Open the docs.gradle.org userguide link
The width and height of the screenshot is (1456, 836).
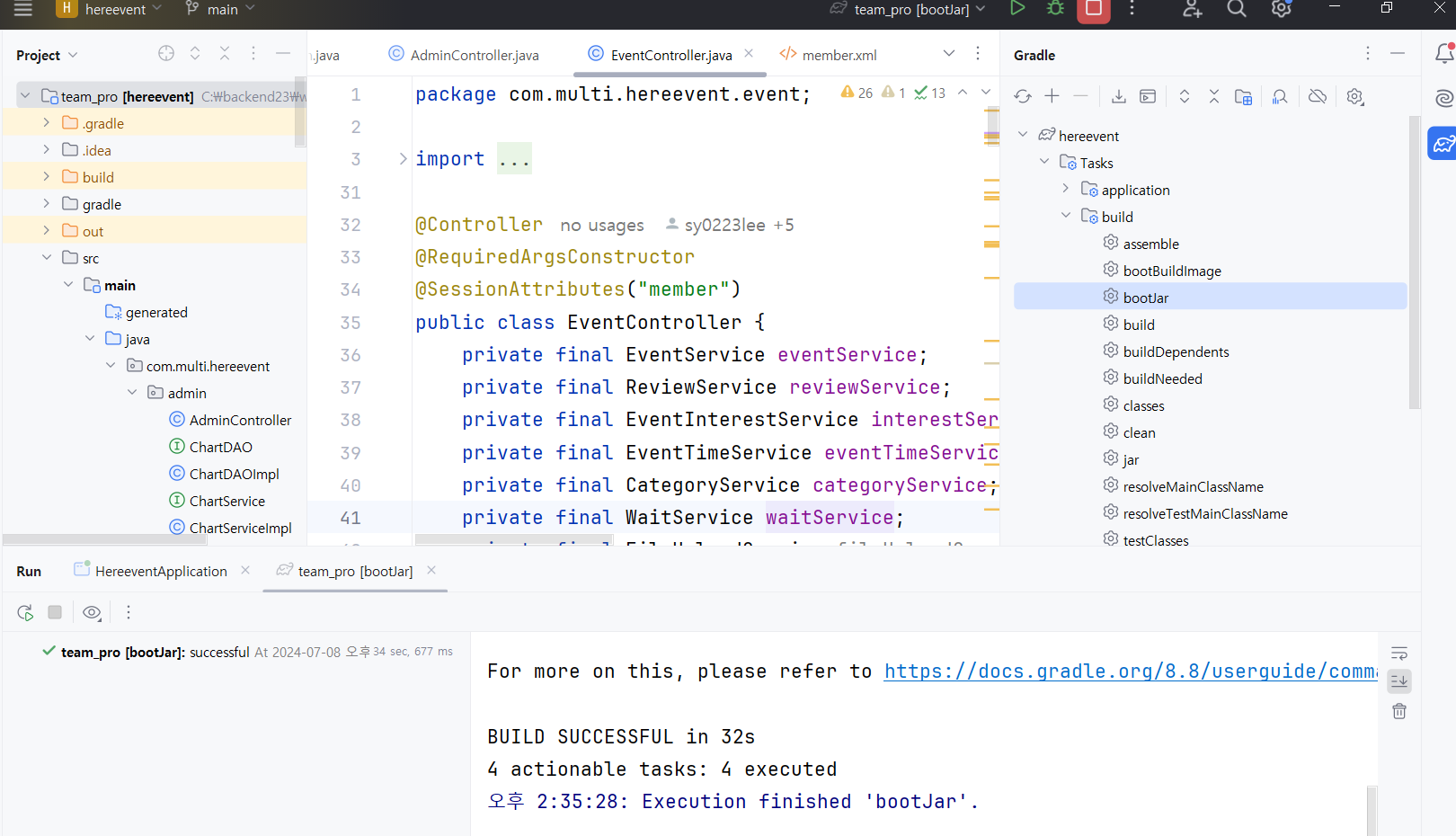click(x=1131, y=671)
